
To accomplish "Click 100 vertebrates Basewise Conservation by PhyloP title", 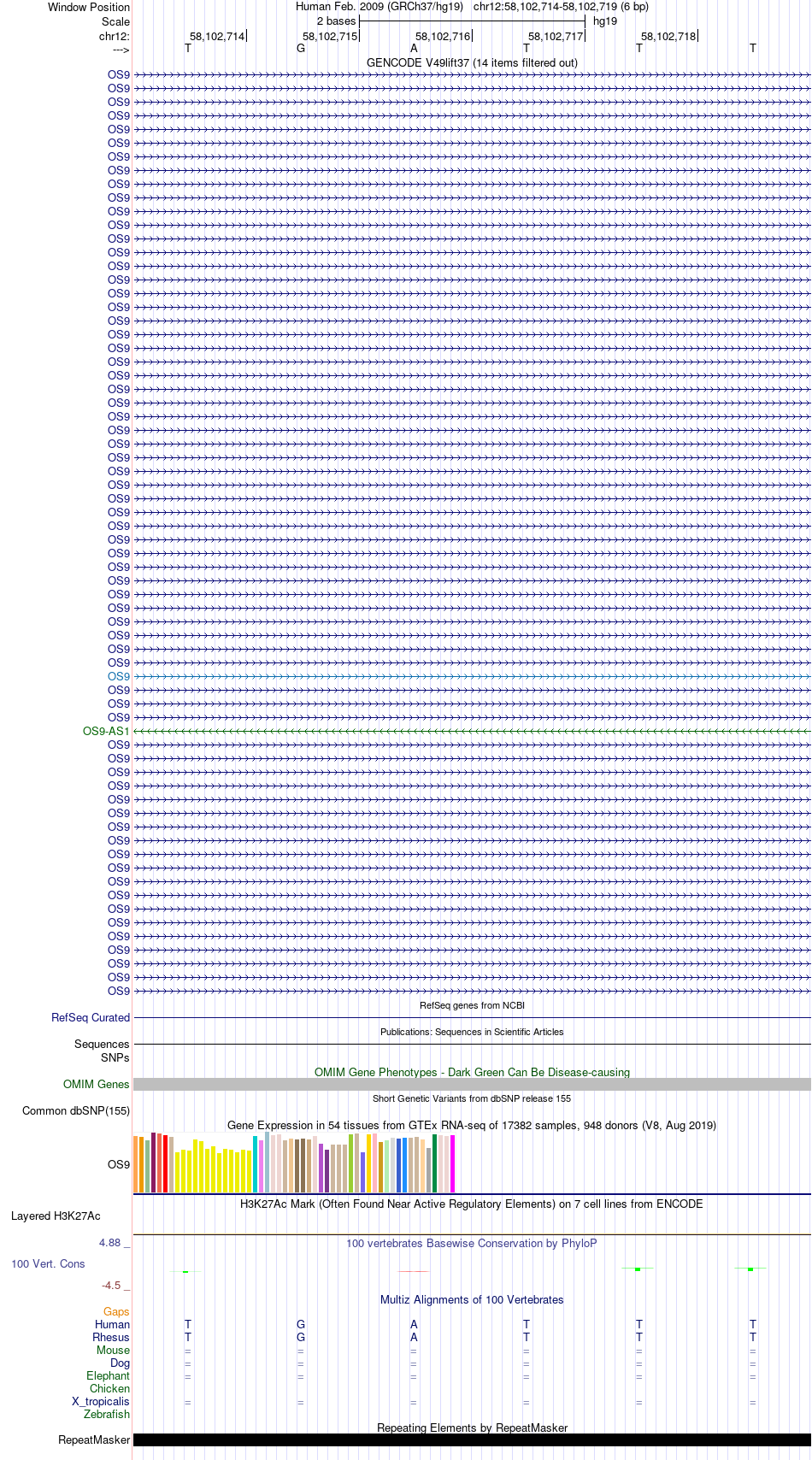I will point(472,1243).
